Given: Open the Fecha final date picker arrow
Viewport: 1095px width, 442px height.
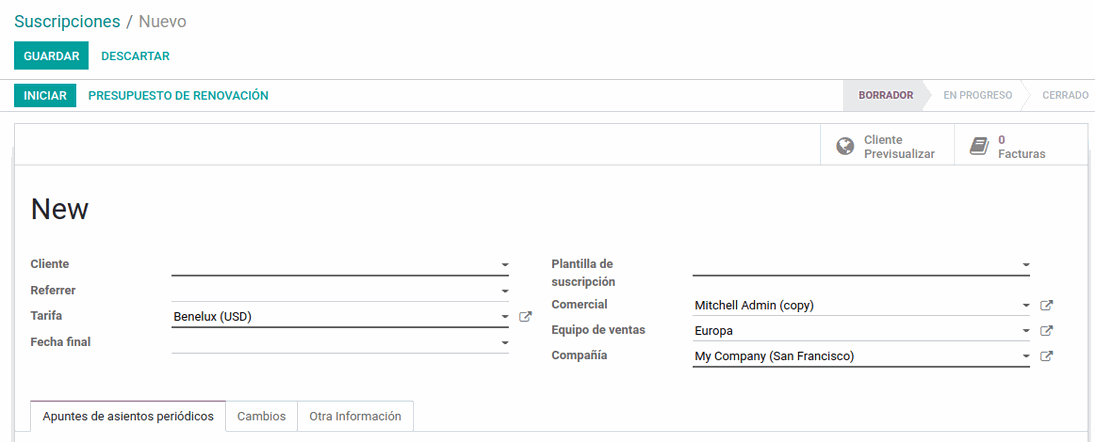Looking at the screenshot, I should pos(504,343).
